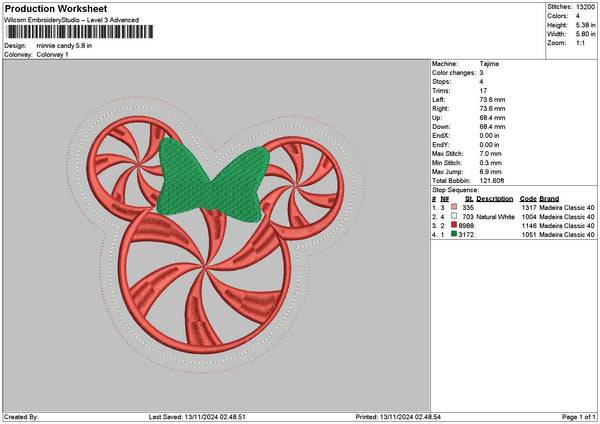Viewport: 600px width, 424px height.
Task: Click the 'Max Jump:' value '6.9 mm'
Action: point(490,172)
